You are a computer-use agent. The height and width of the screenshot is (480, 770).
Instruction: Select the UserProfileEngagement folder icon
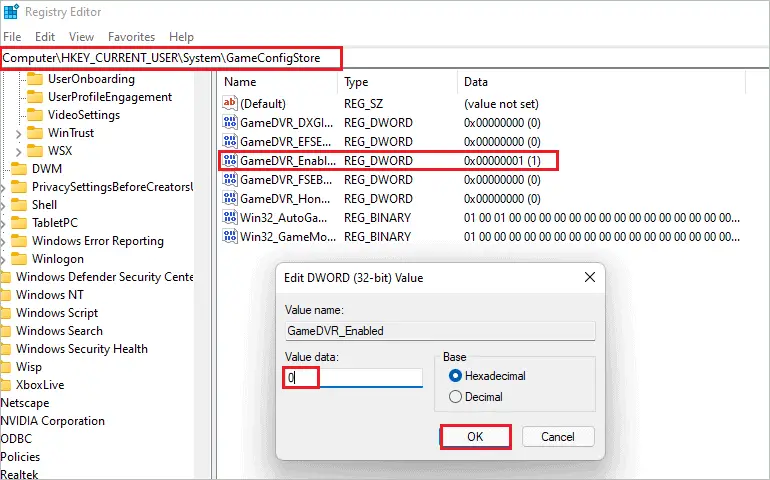[35, 97]
